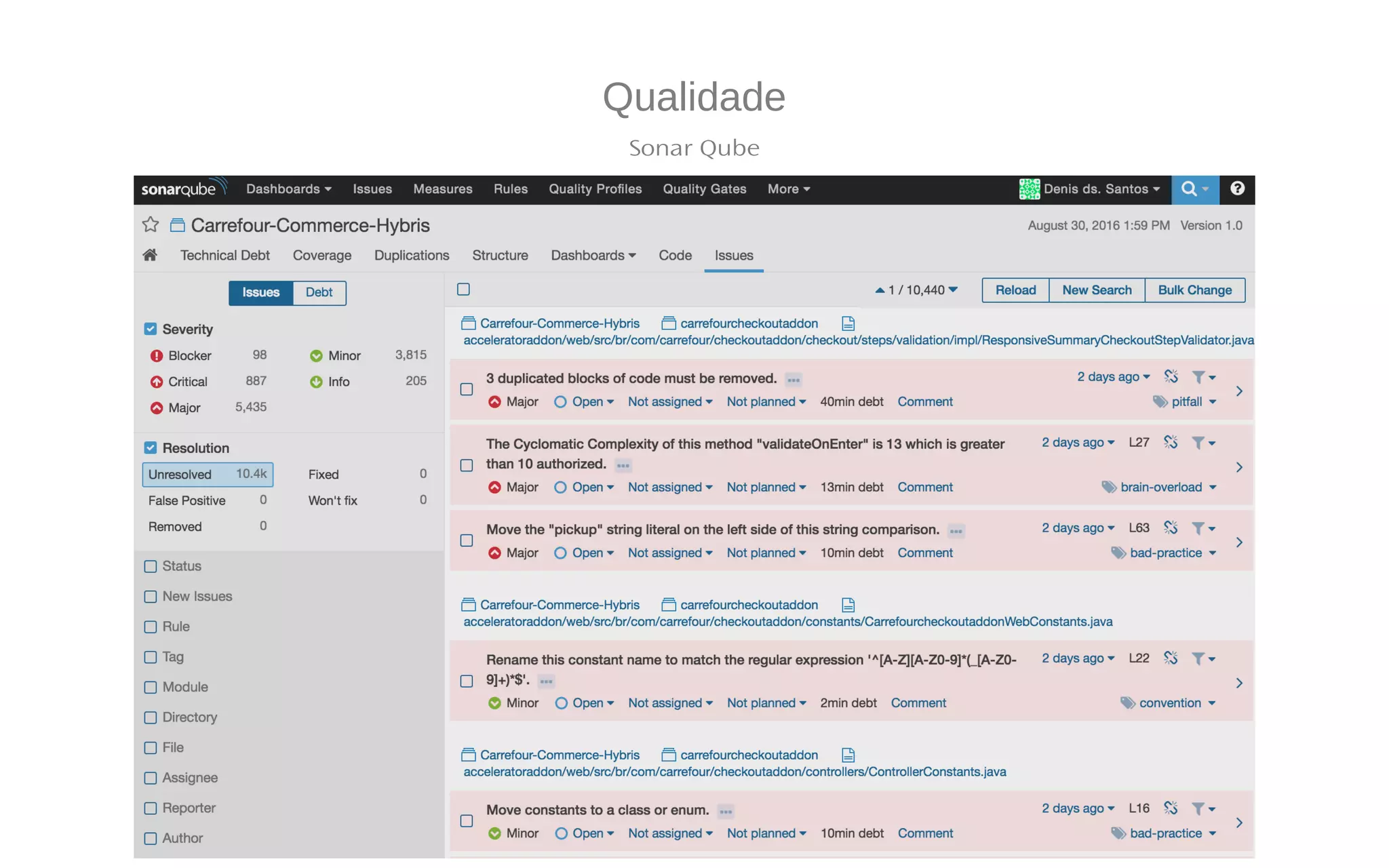This screenshot has height=868, width=1389.
Task: Click tag icon next to pitfall
Action: coord(1160,401)
